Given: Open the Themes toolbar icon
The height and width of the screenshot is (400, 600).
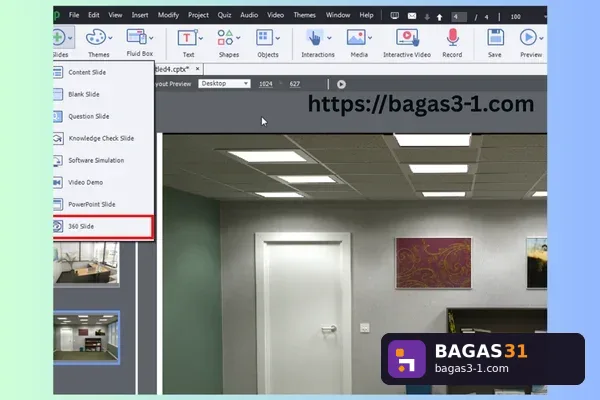Looking at the screenshot, I should tap(96, 38).
